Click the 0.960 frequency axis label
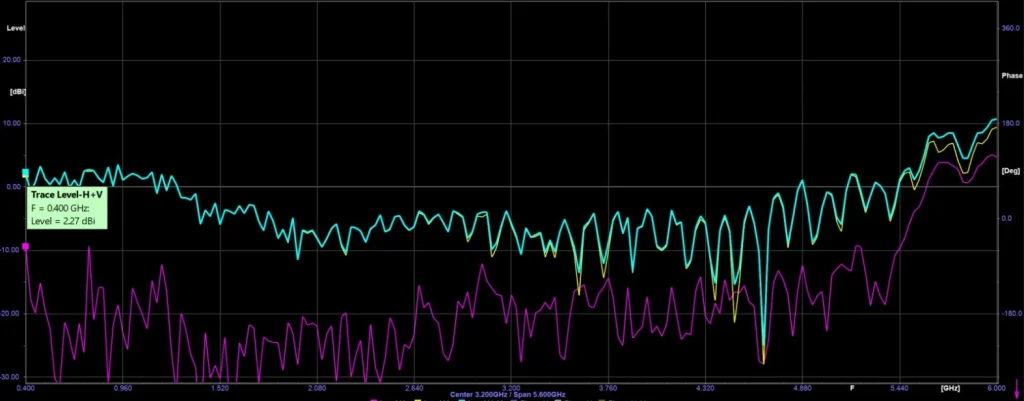The image size is (1024, 401). point(123,388)
